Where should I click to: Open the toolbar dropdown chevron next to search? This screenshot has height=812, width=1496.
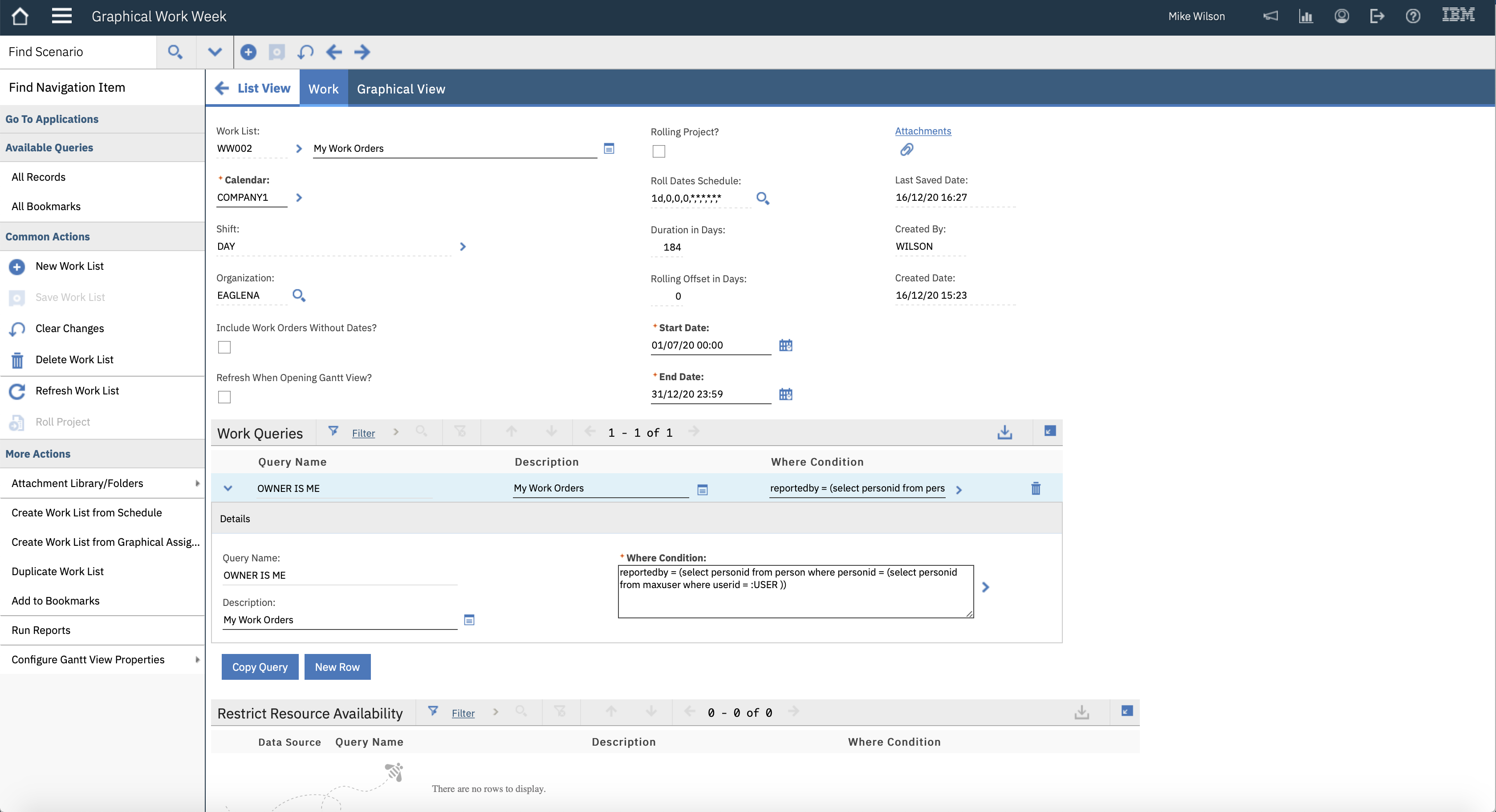214,52
